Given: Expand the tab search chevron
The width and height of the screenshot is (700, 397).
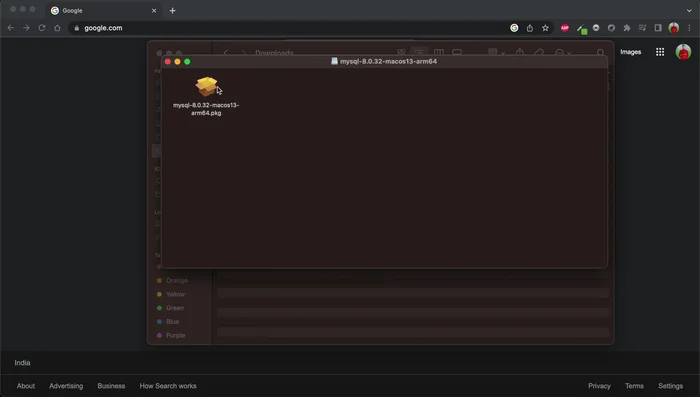Looking at the screenshot, I should tap(689, 10).
